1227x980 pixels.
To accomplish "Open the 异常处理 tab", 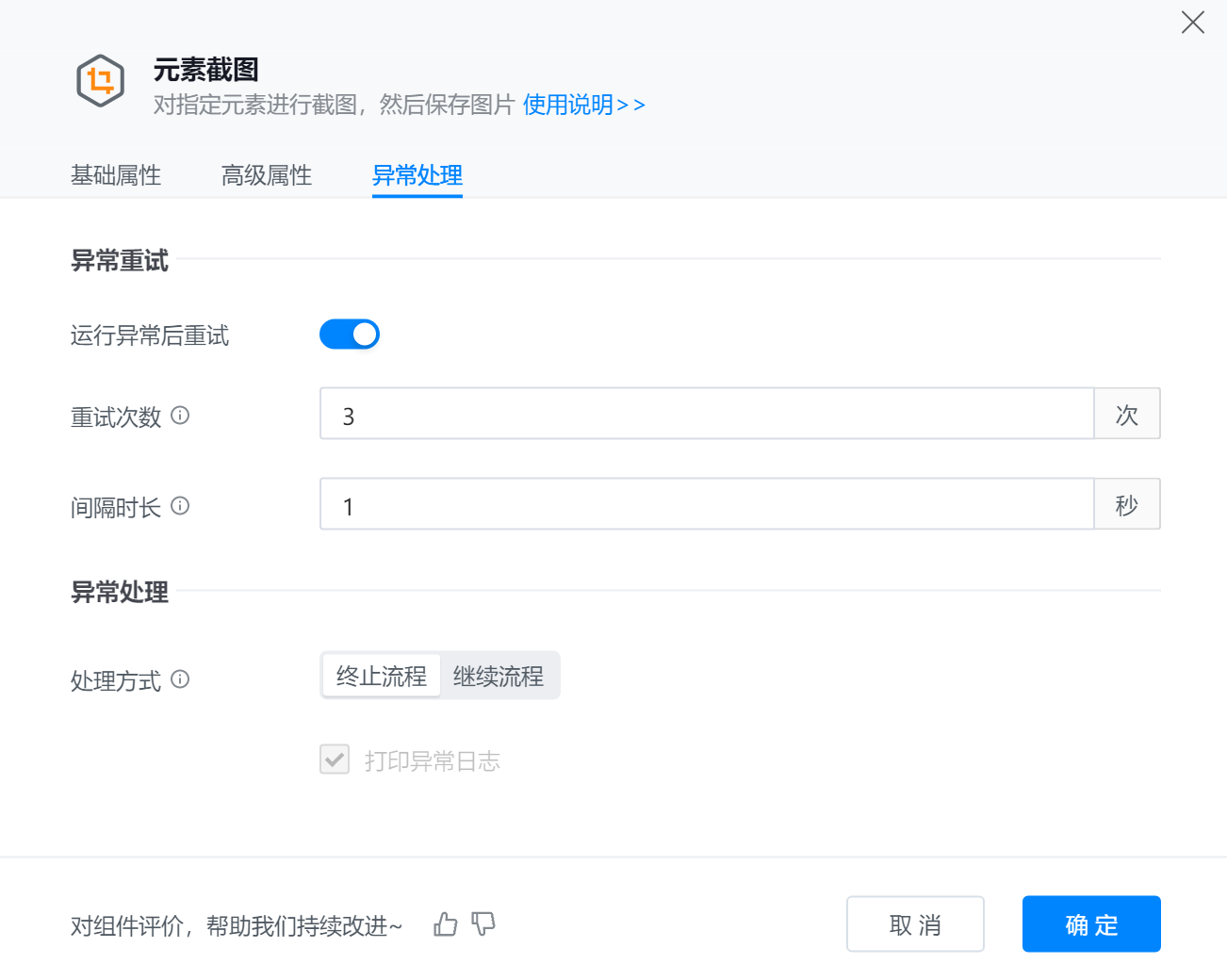I will (x=417, y=175).
